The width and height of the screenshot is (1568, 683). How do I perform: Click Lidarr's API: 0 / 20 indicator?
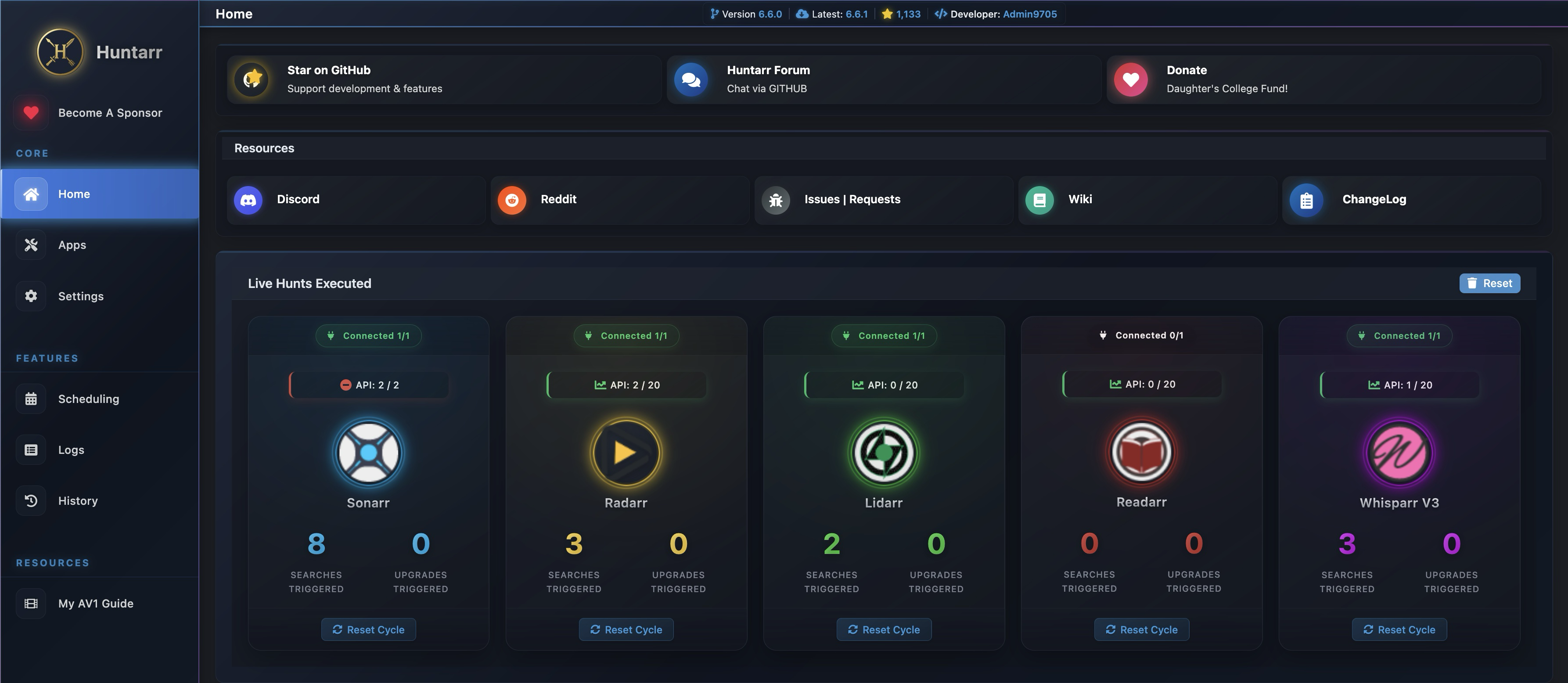[x=884, y=385]
